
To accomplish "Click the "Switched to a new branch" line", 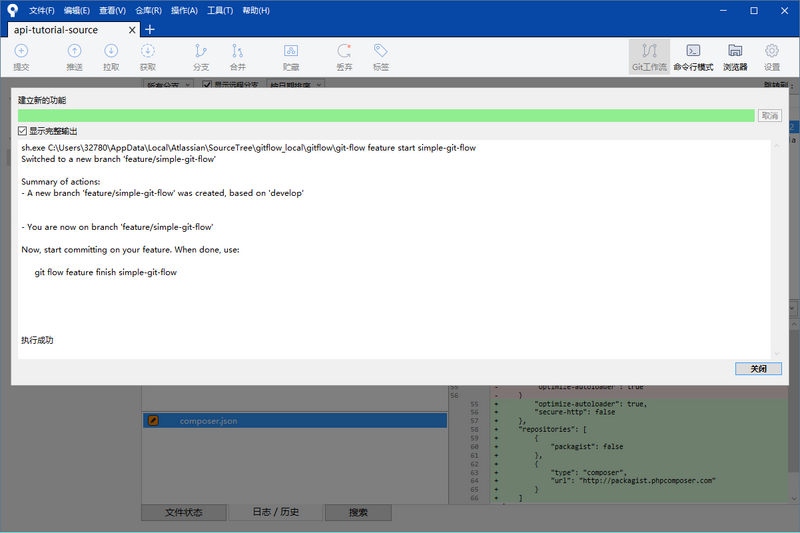I will (x=118, y=159).
